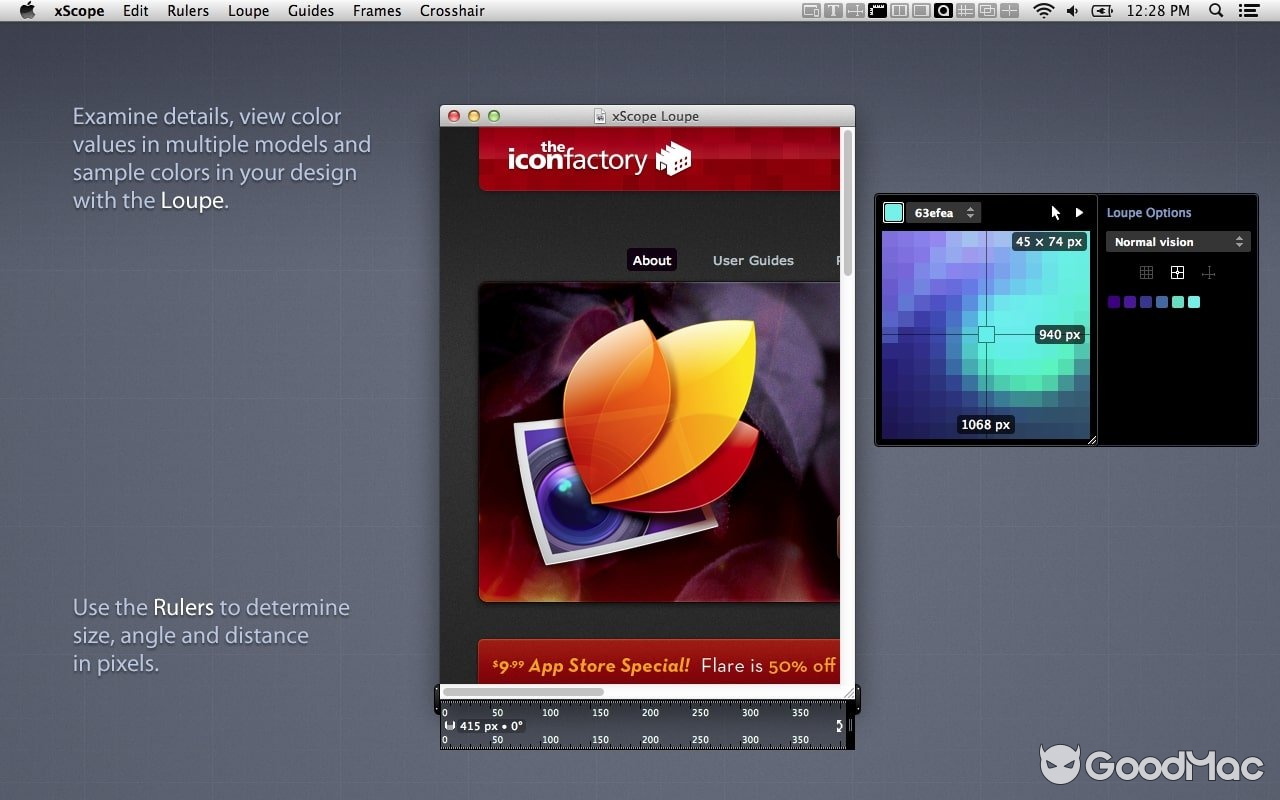Screen dimensions: 1280x800
Task: Select the Ruler tool icon in the menu bar
Action: point(877,11)
